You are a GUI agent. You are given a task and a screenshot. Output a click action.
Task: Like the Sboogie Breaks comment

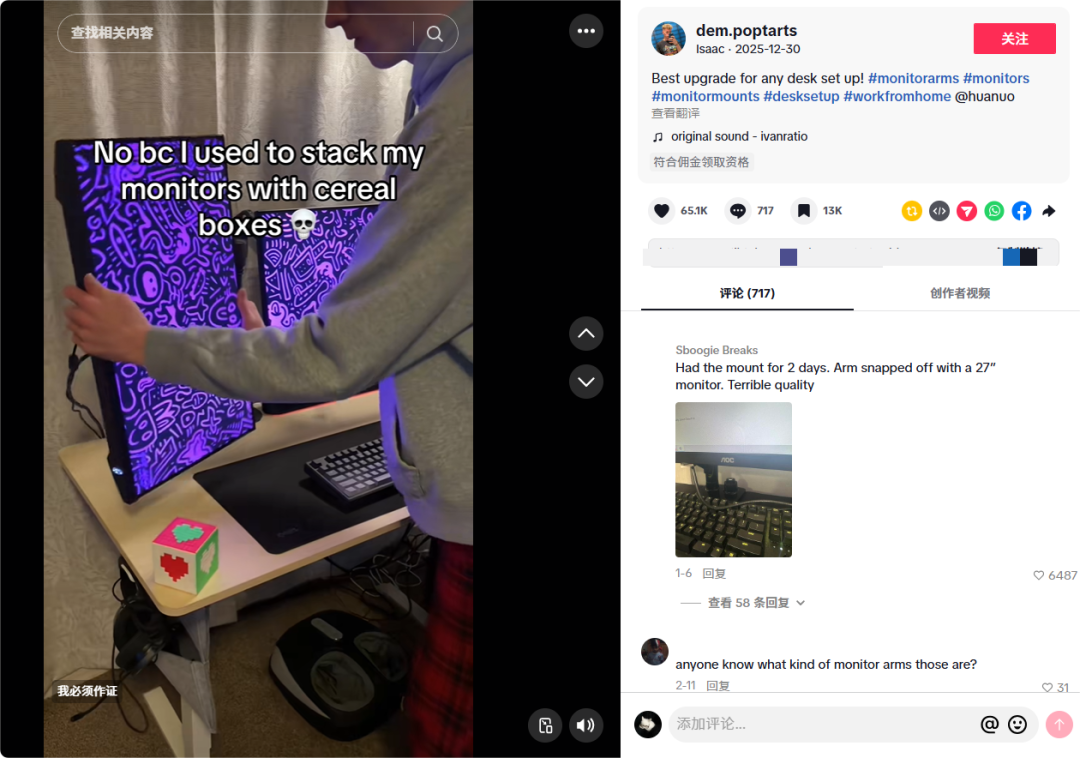tap(1039, 576)
